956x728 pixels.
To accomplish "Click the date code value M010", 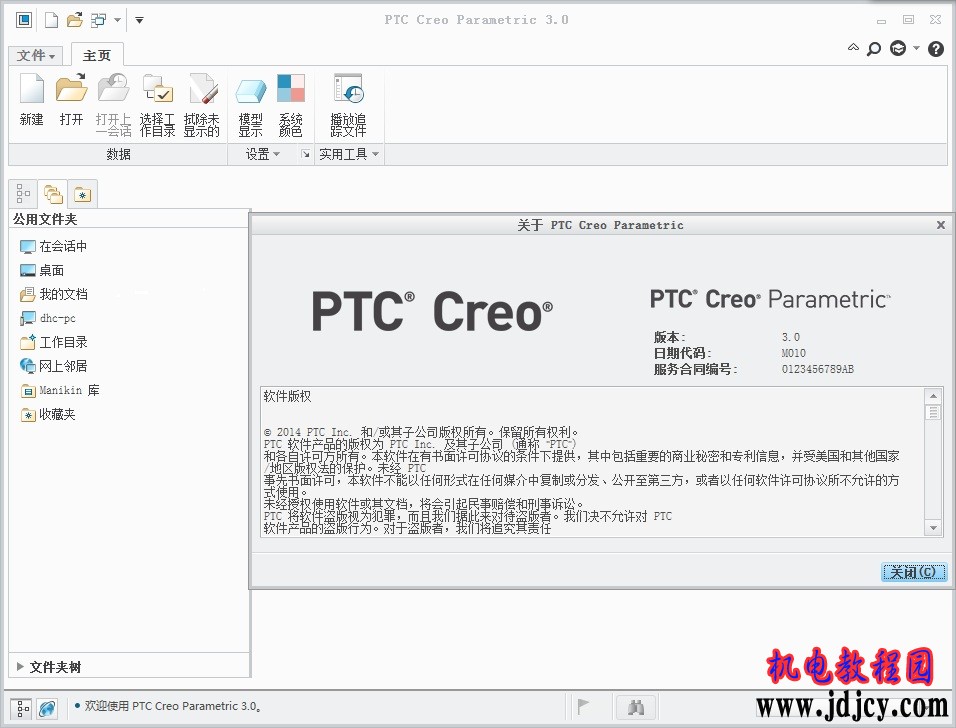I will (793, 353).
